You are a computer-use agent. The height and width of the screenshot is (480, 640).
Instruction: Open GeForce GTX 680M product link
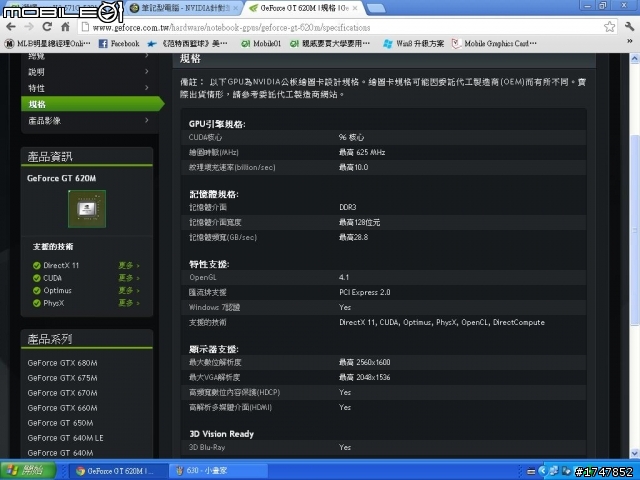pyautogui.click(x=62, y=363)
